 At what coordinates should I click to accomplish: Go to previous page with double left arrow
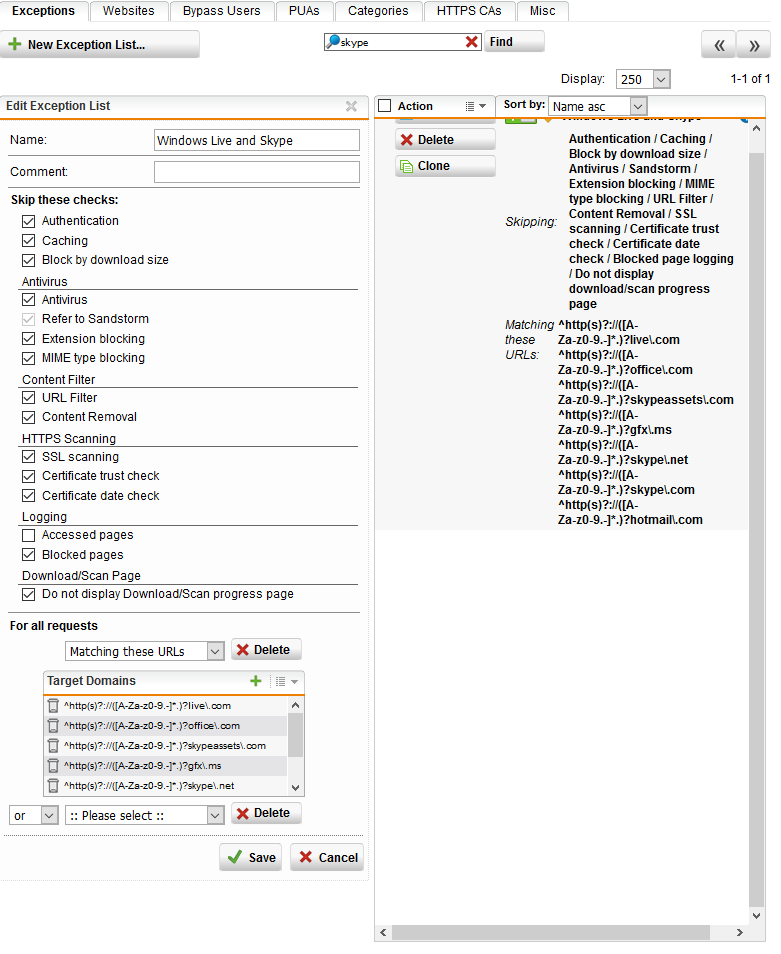[x=719, y=45]
